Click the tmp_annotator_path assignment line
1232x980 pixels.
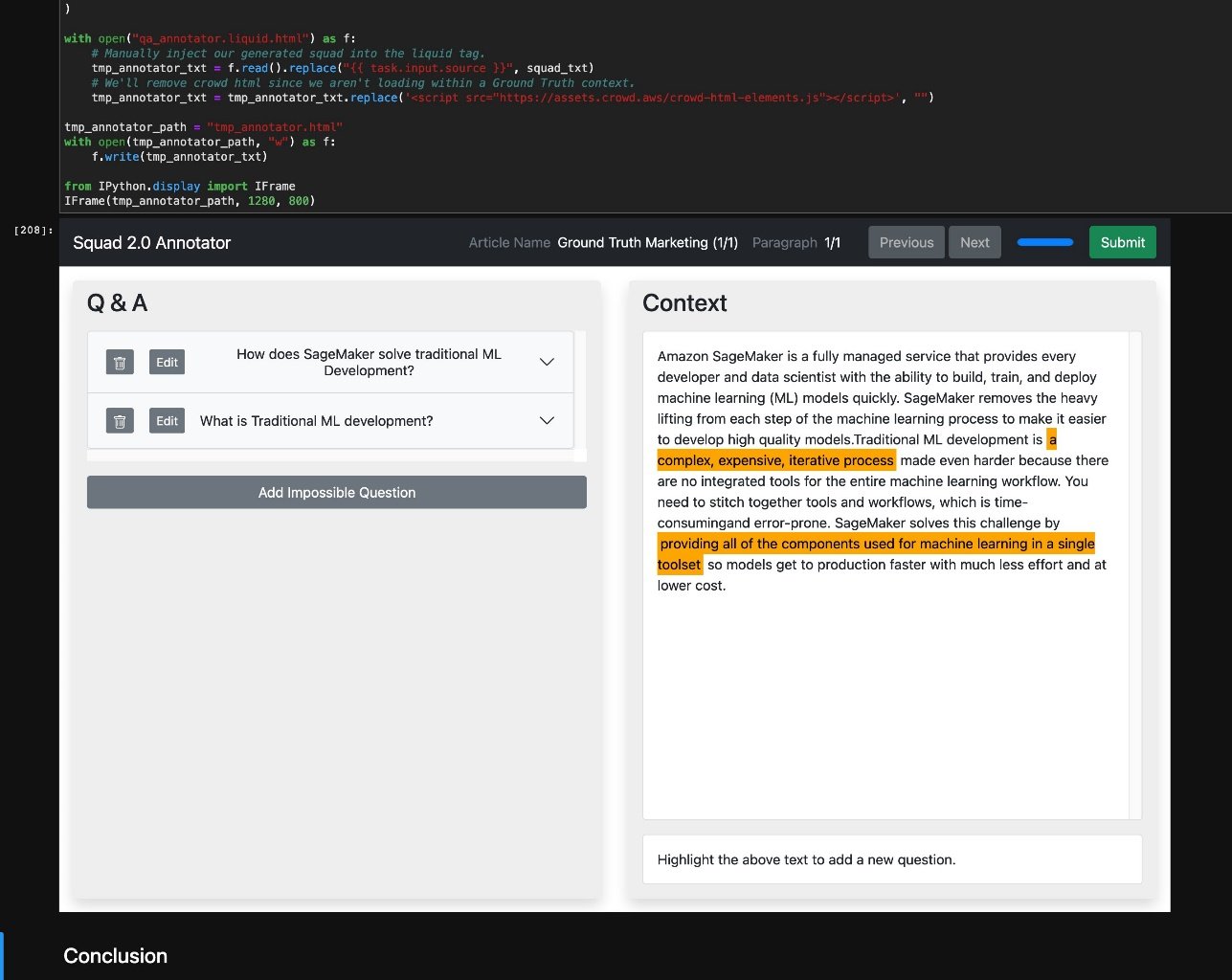point(203,127)
